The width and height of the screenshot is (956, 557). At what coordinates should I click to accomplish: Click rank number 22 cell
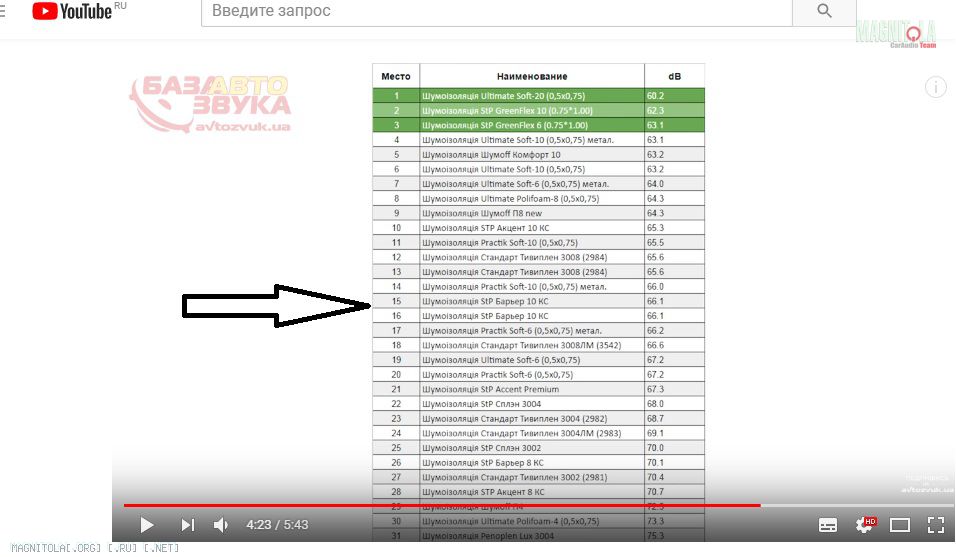point(396,403)
